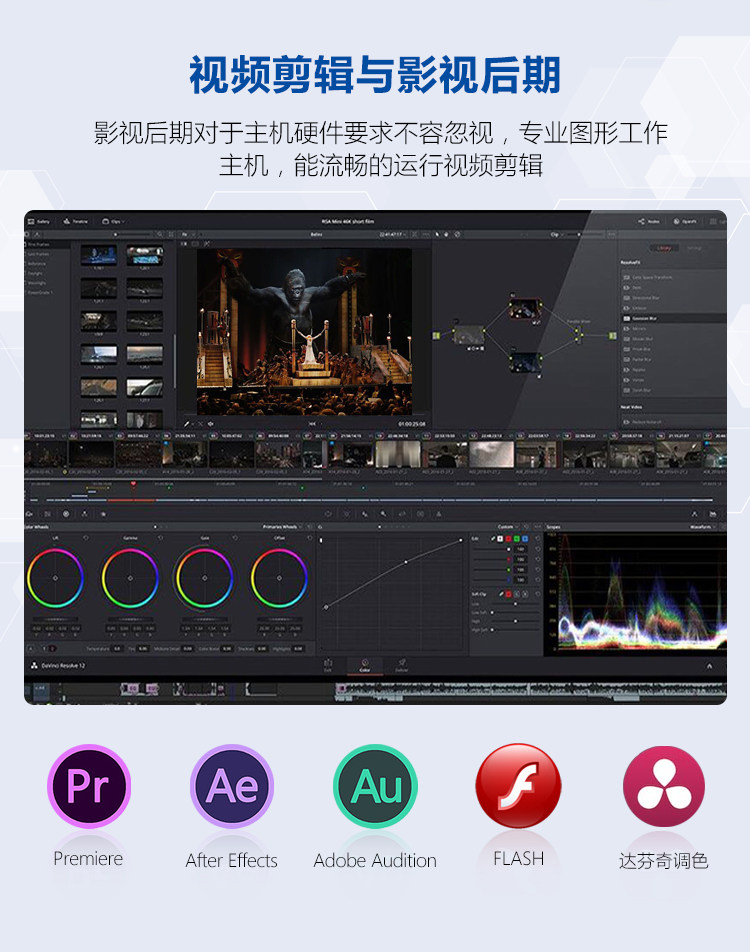Switch to the Color page tab
750x952 pixels.
pyautogui.click(x=365, y=665)
